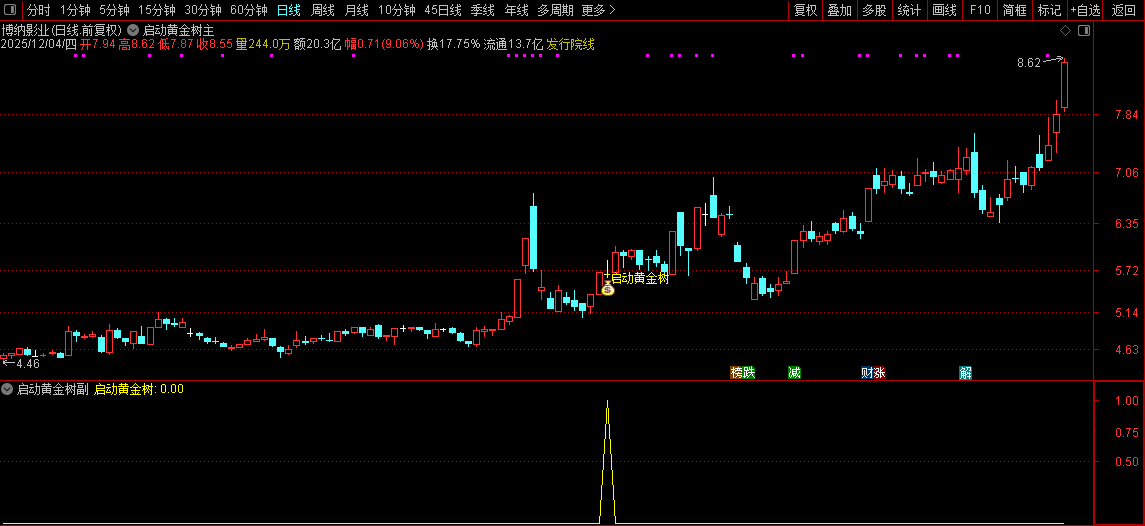The image size is (1145, 526).
Task: Click the 幅0.71(9.06%) change value
Action: (384, 45)
